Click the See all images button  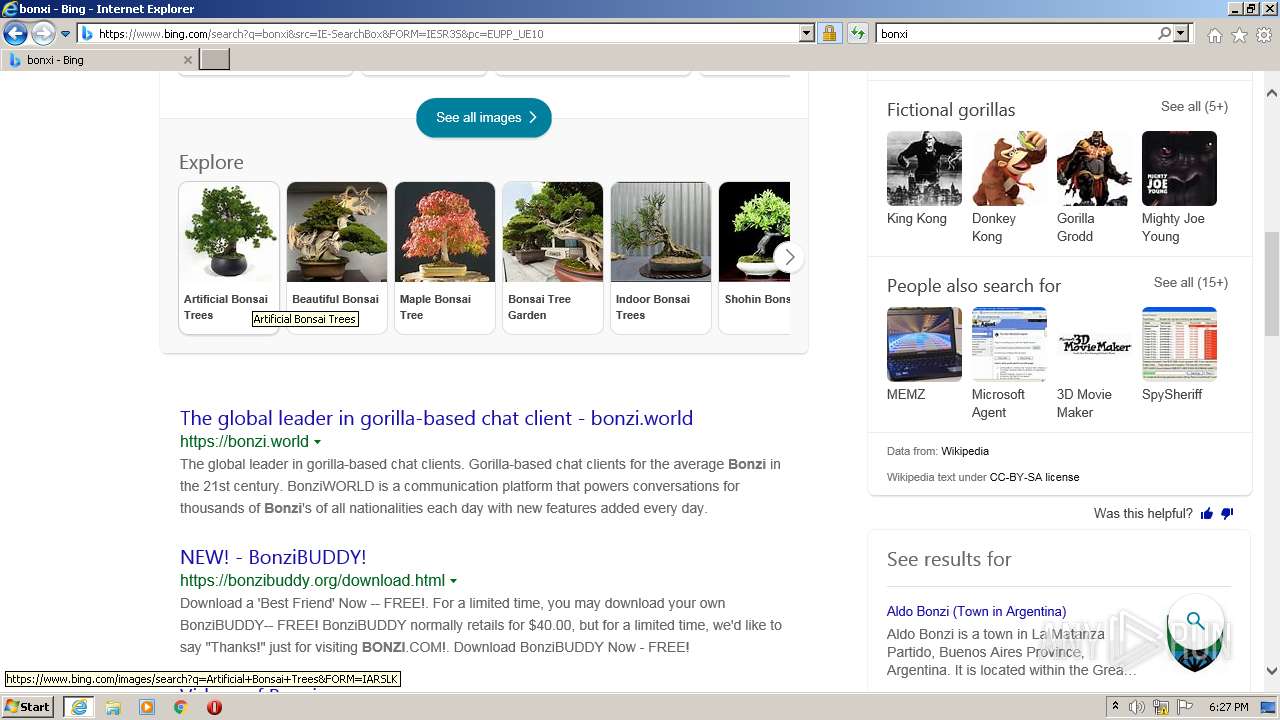click(484, 117)
